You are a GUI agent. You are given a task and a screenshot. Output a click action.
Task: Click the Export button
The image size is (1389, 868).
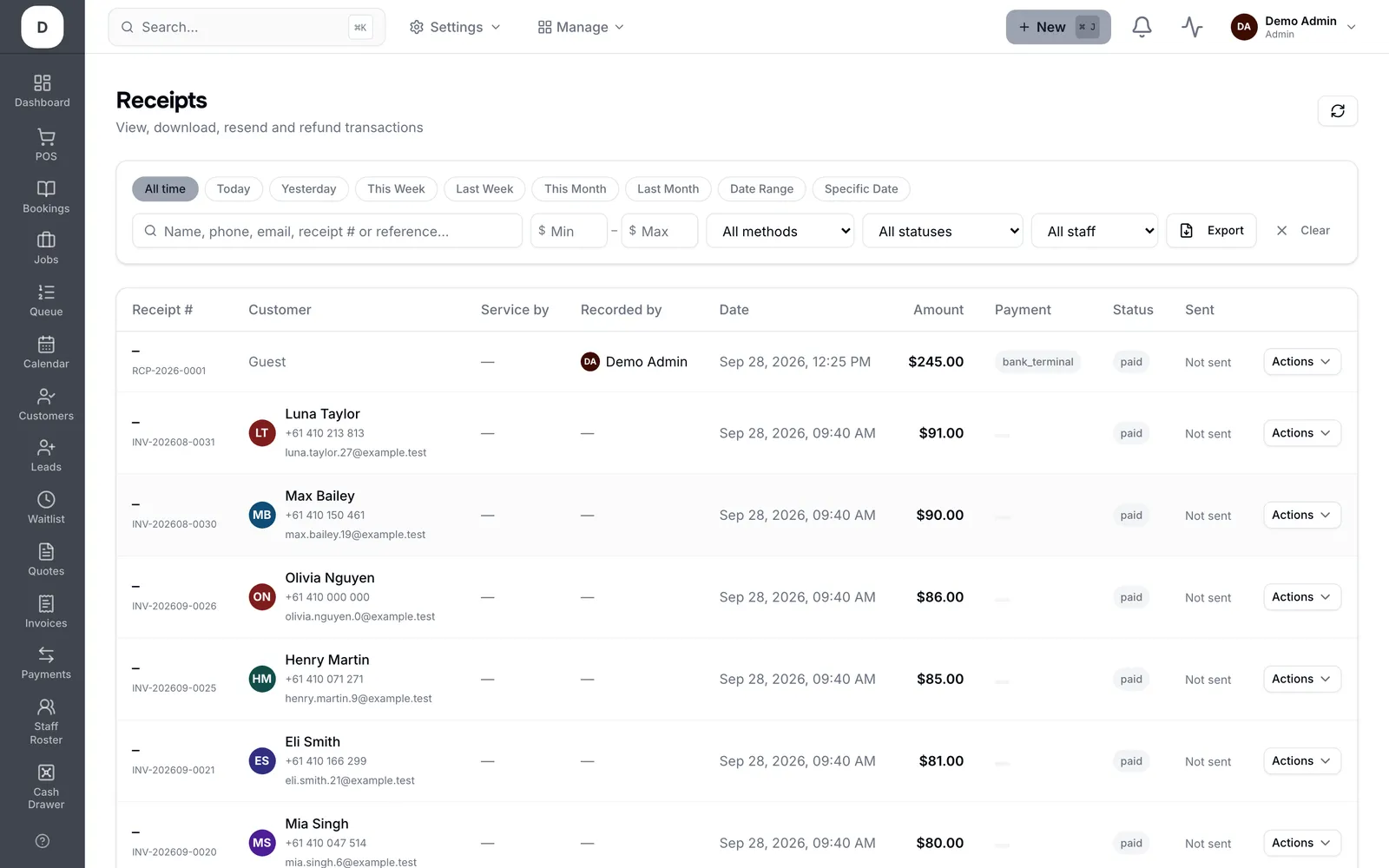(x=1211, y=231)
